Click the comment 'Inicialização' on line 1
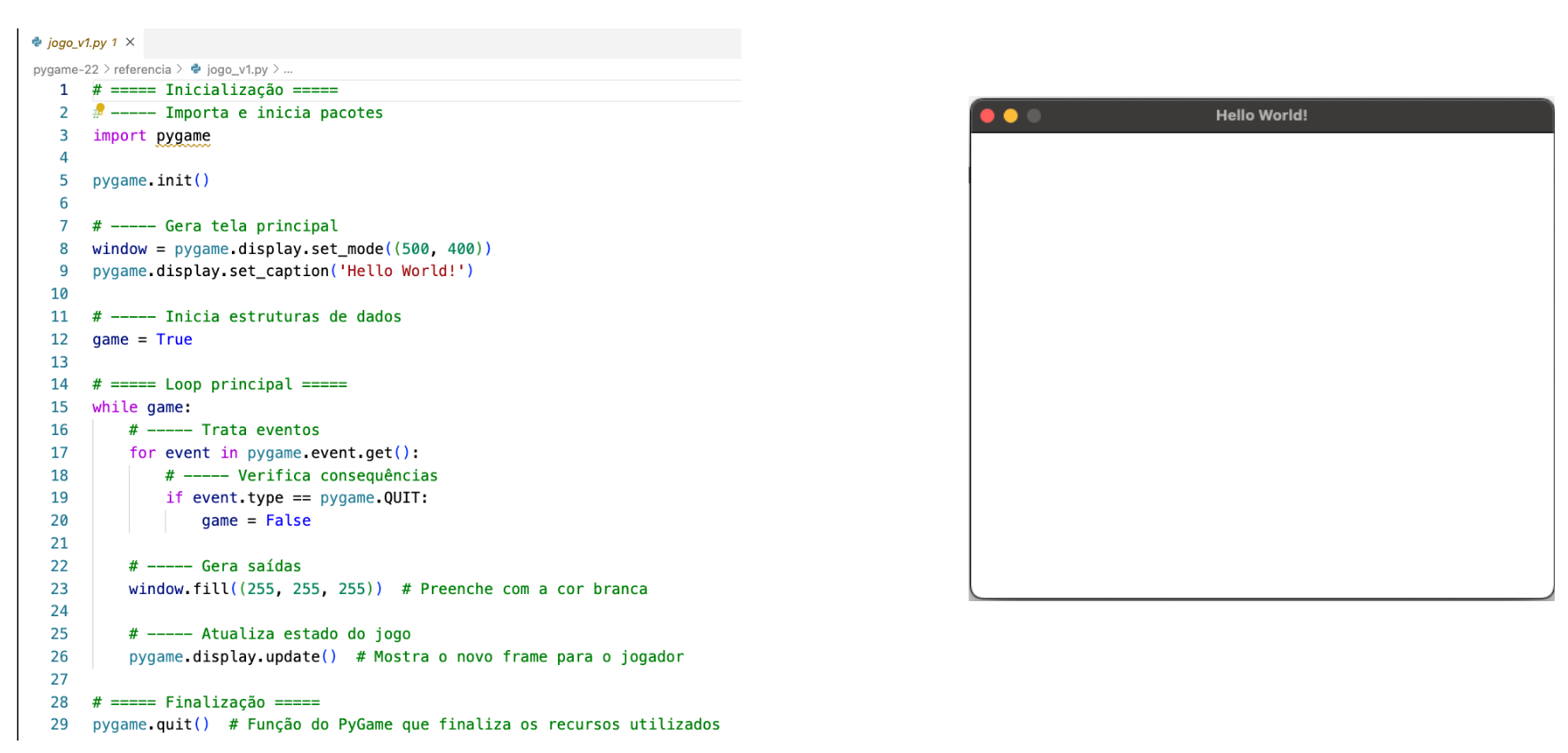 [225, 91]
